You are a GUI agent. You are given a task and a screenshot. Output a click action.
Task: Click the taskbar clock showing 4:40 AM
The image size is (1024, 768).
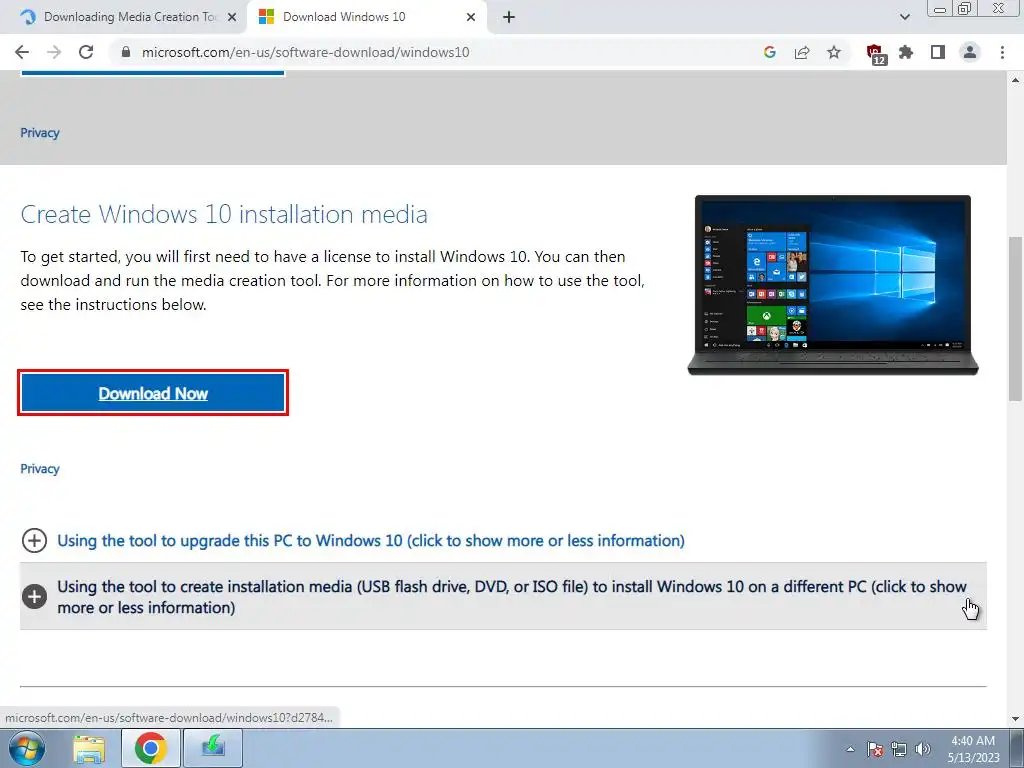coord(973,749)
